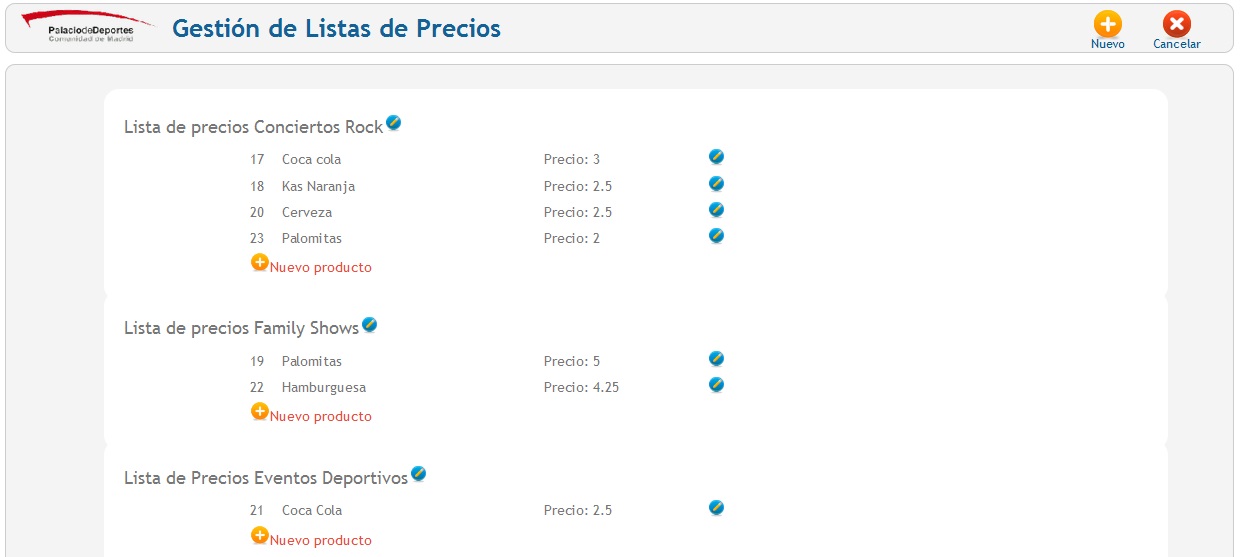This screenshot has width=1240, height=557.
Task: Select the Lista de precios Conciertos Rock heading
Action: (254, 128)
